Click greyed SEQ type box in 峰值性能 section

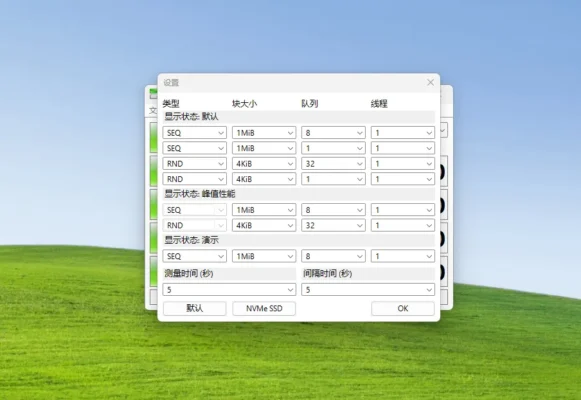195,210
